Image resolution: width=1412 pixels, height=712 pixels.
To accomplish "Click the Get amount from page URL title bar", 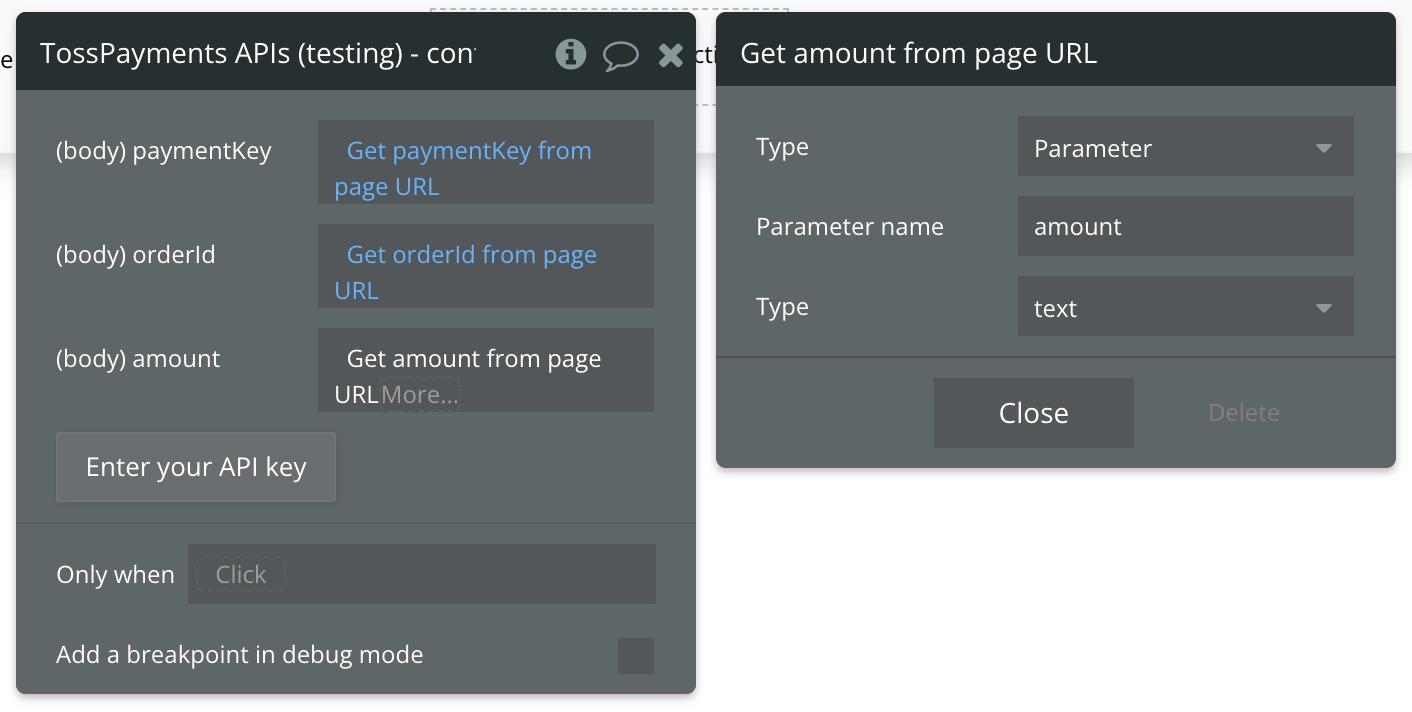I will coord(1055,53).
